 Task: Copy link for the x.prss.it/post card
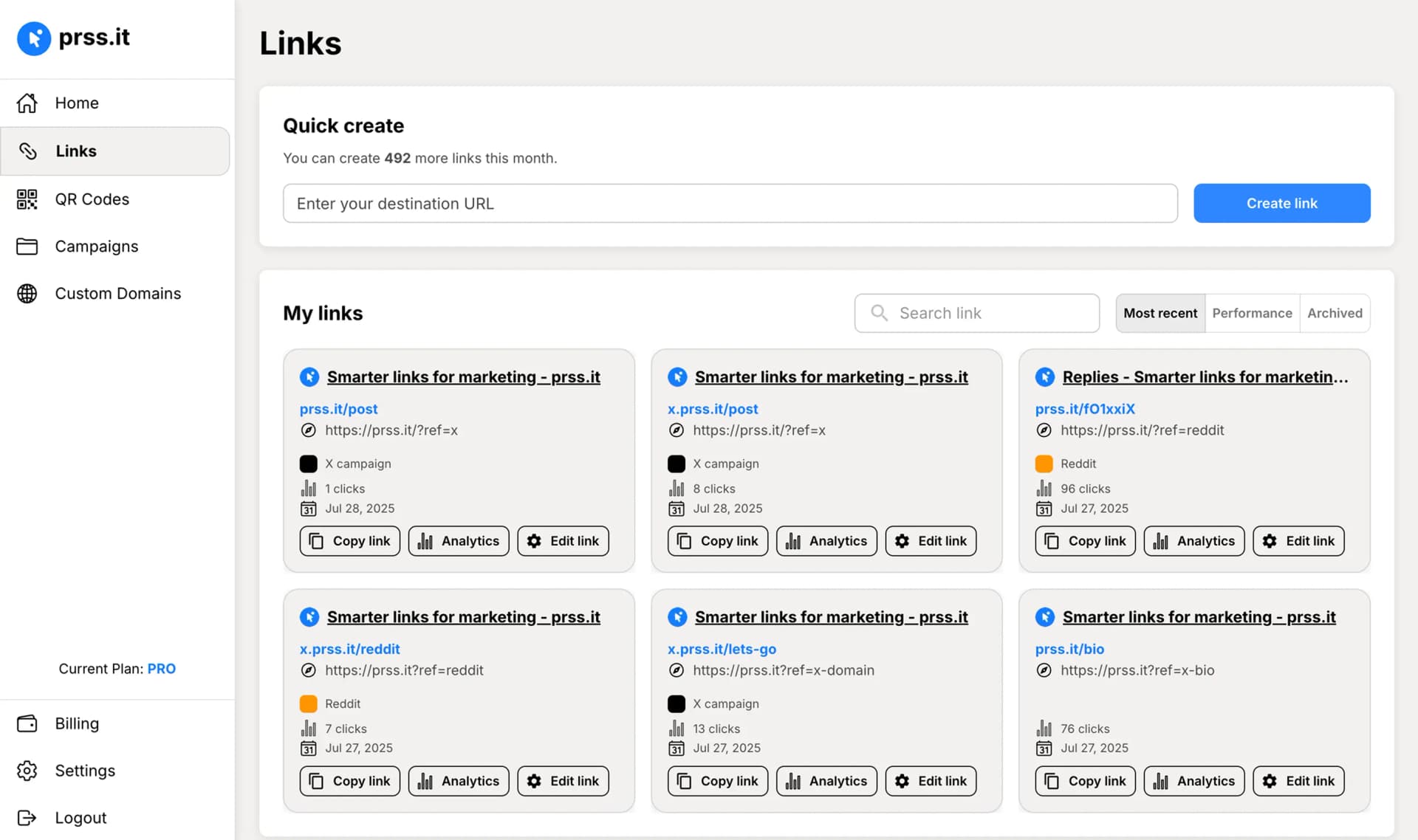[x=717, y=542]
